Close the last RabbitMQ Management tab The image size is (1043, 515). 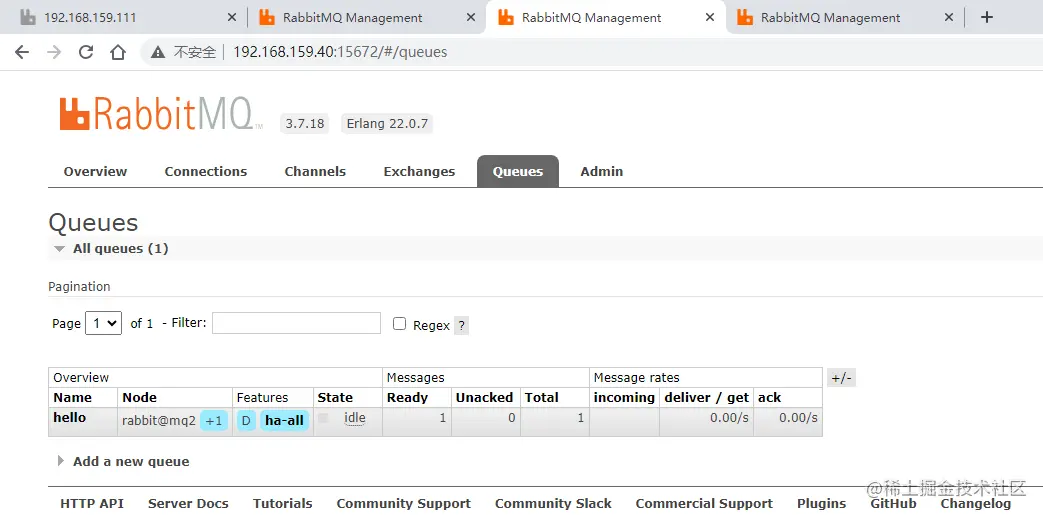click(x=949, y=18)
